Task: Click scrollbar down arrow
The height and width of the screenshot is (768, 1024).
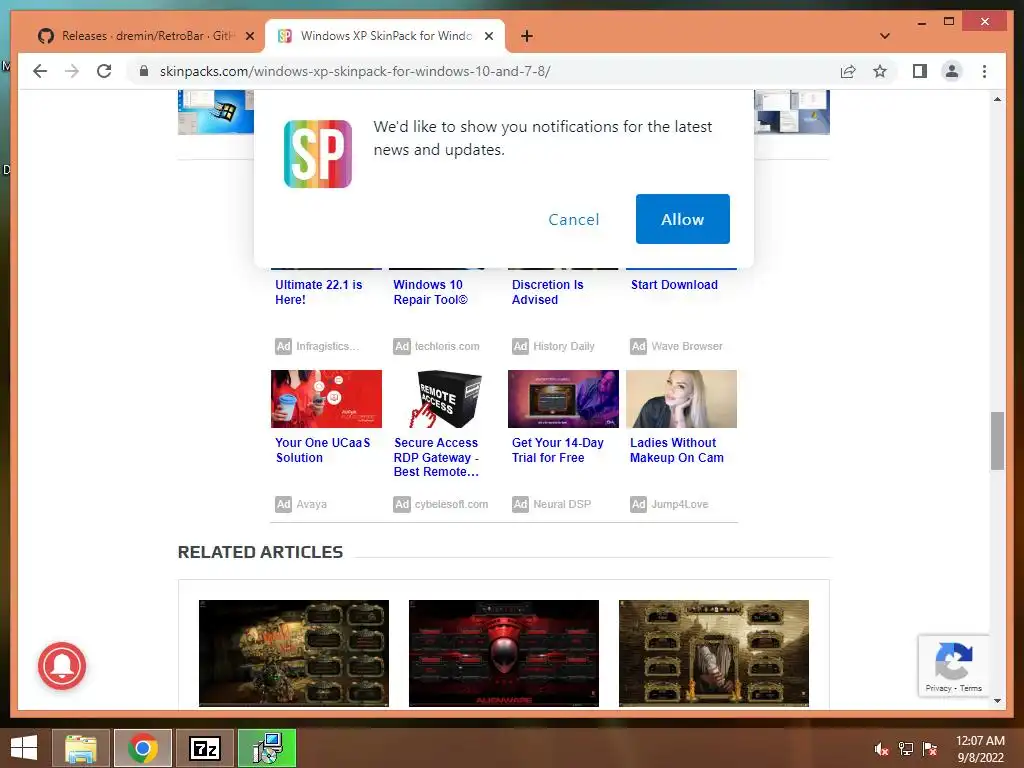Action: coord(997,701)
